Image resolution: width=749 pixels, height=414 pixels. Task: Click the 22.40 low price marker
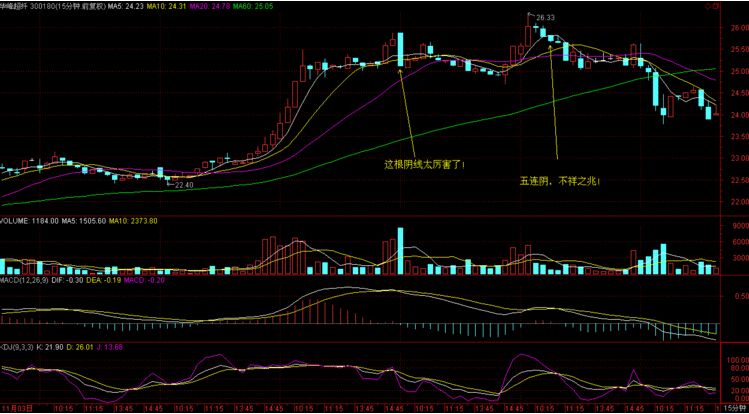point(181,185)
